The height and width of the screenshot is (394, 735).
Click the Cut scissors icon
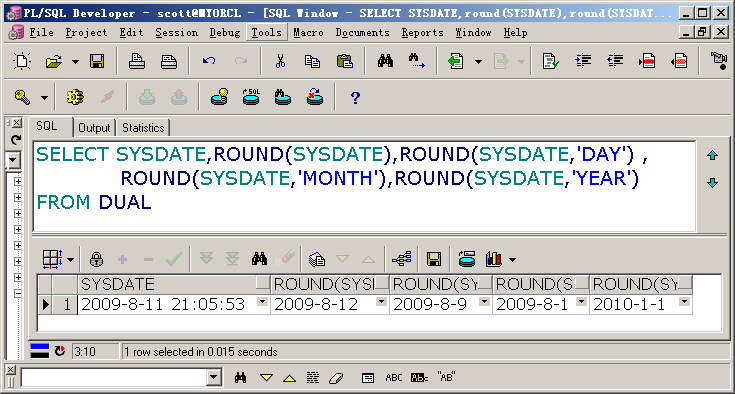pos(280,61)
